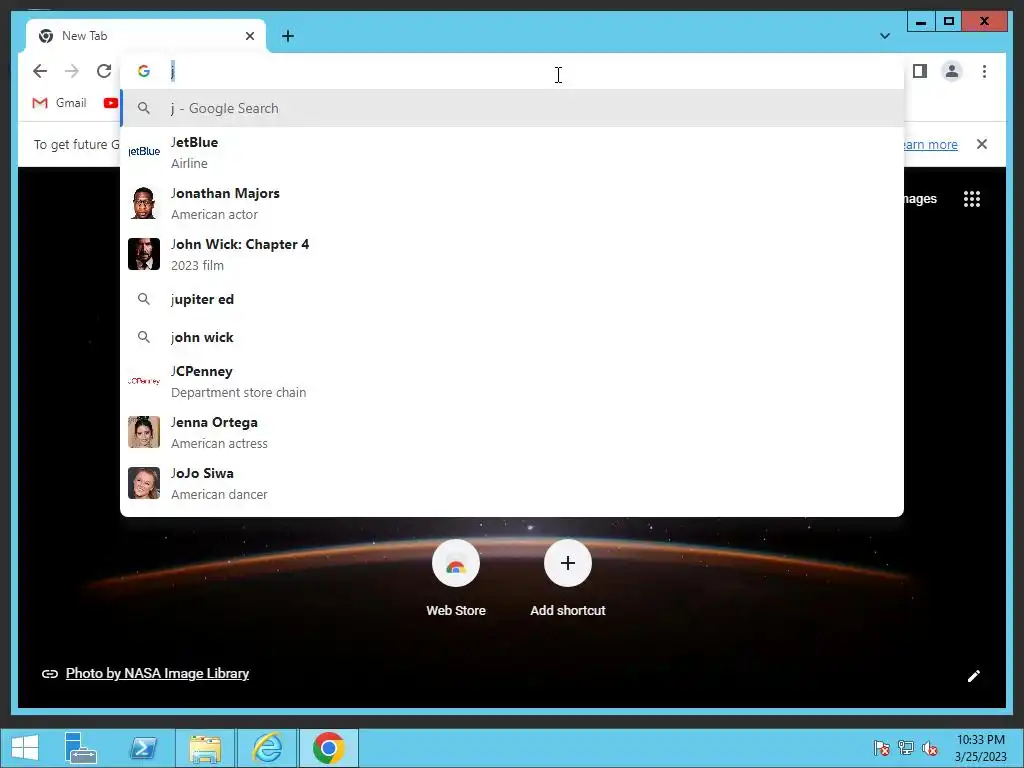
Task: Open the YouTube bookmark icon
Action: [110, 103]
